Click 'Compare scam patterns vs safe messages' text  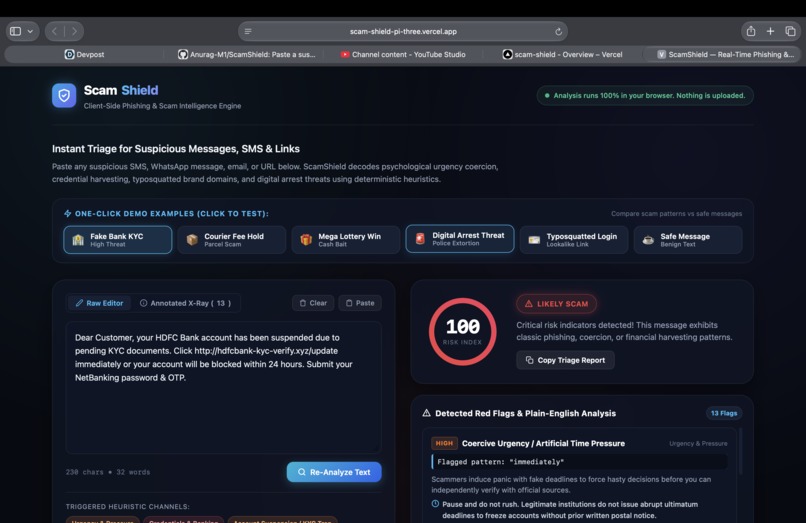(x=676, y=214)
